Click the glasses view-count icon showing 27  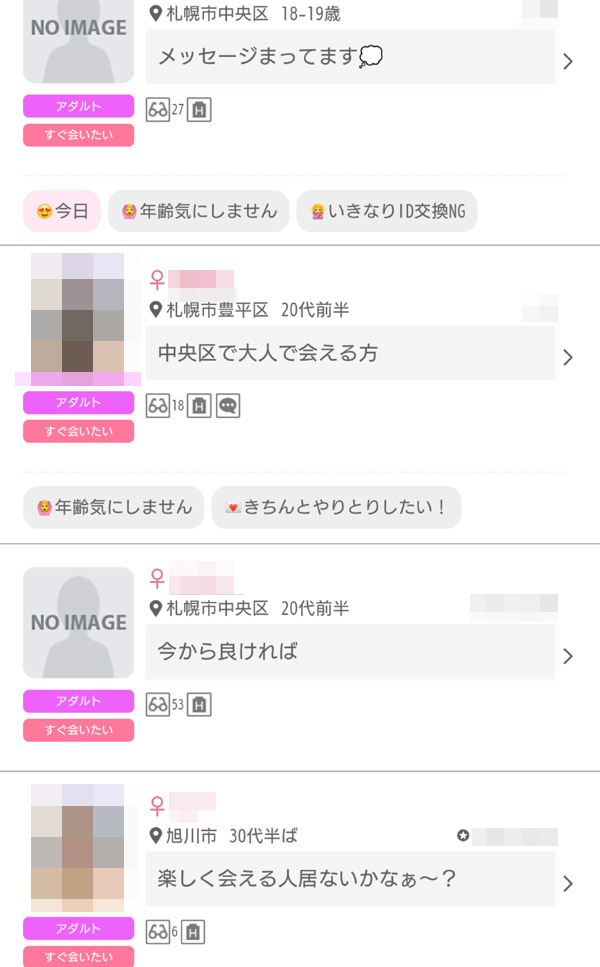[x=157, y=110]
